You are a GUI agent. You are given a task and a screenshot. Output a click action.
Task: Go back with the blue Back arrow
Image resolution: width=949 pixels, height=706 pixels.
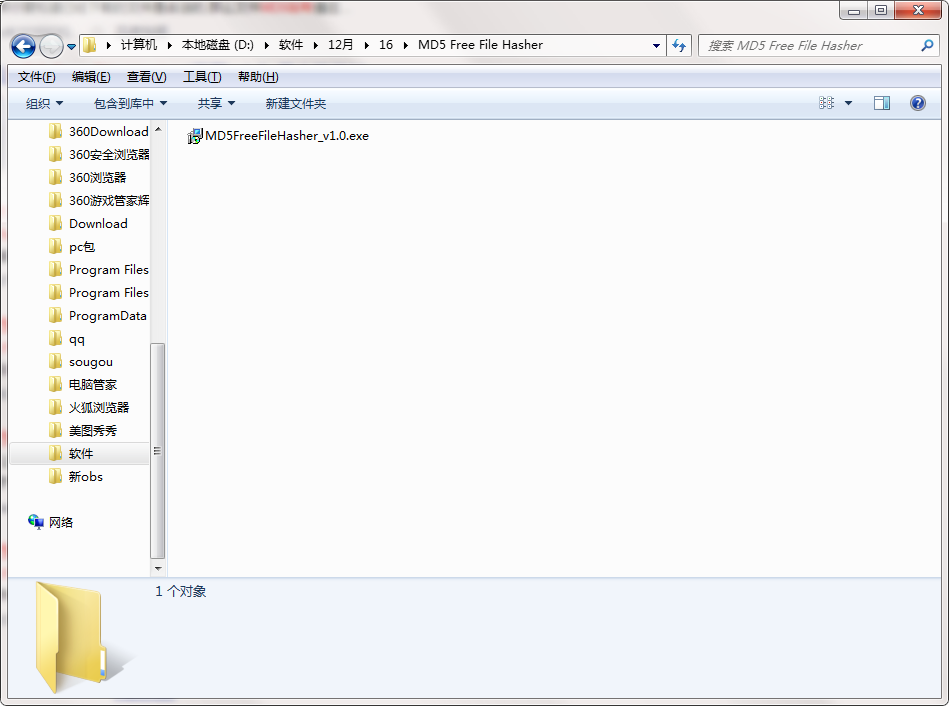tap(24, 46)
